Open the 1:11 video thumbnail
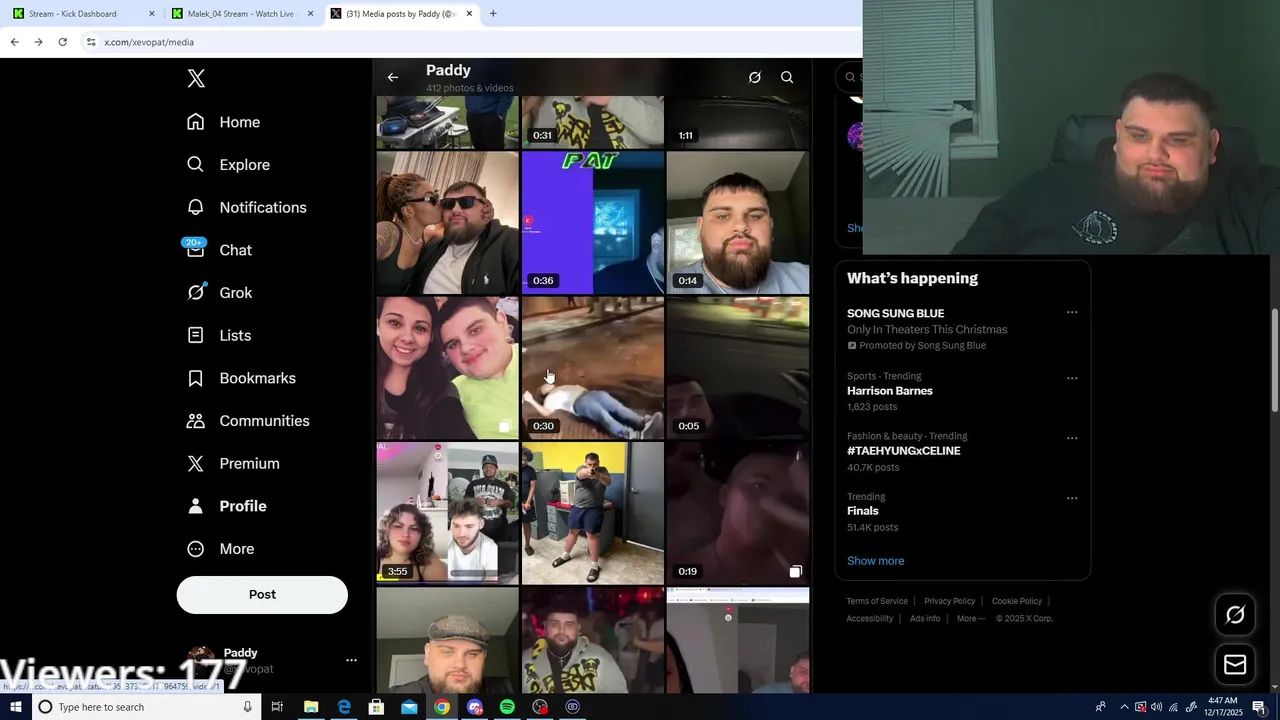This screenshot has width=1280, height=720. tap(738, 122)
